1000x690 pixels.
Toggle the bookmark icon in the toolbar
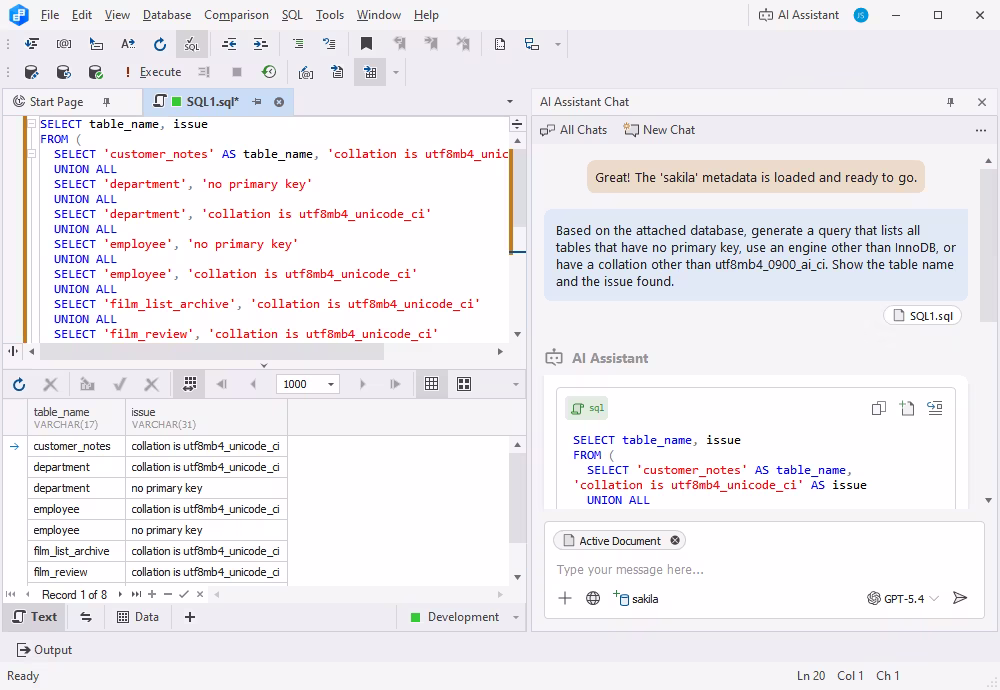point(366,44)
